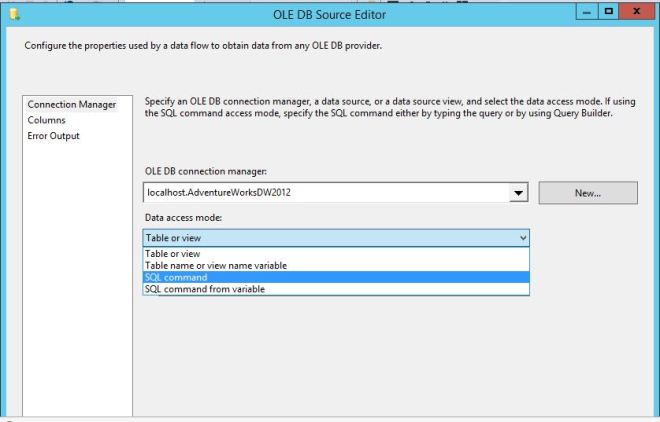The height and width of the screenshot is (422, 660).
Task: Close the OLE DB Source Editor dialog
Action: 636,12
